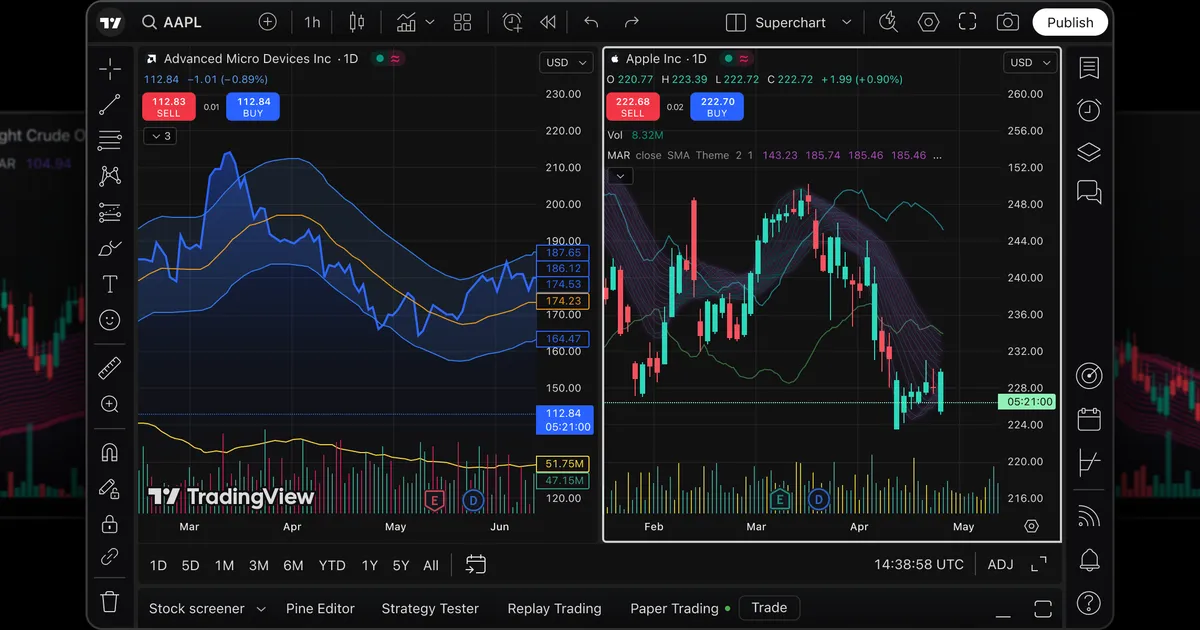Image resolution: width=1200 pixels, height=630 pixels.
Task: Select the brush drawing tool
Action: [110, 248]
